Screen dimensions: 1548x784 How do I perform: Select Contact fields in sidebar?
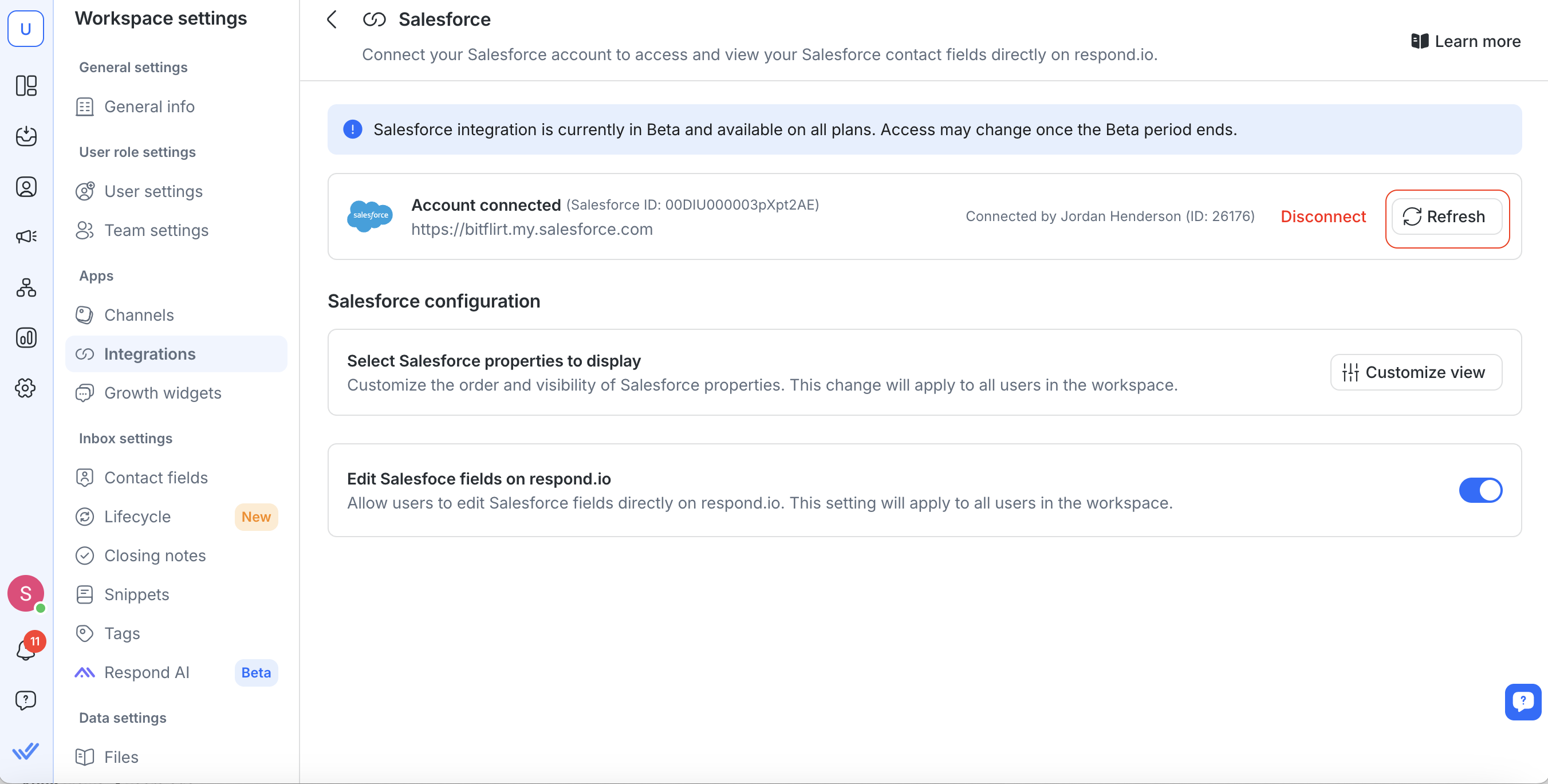156,478
